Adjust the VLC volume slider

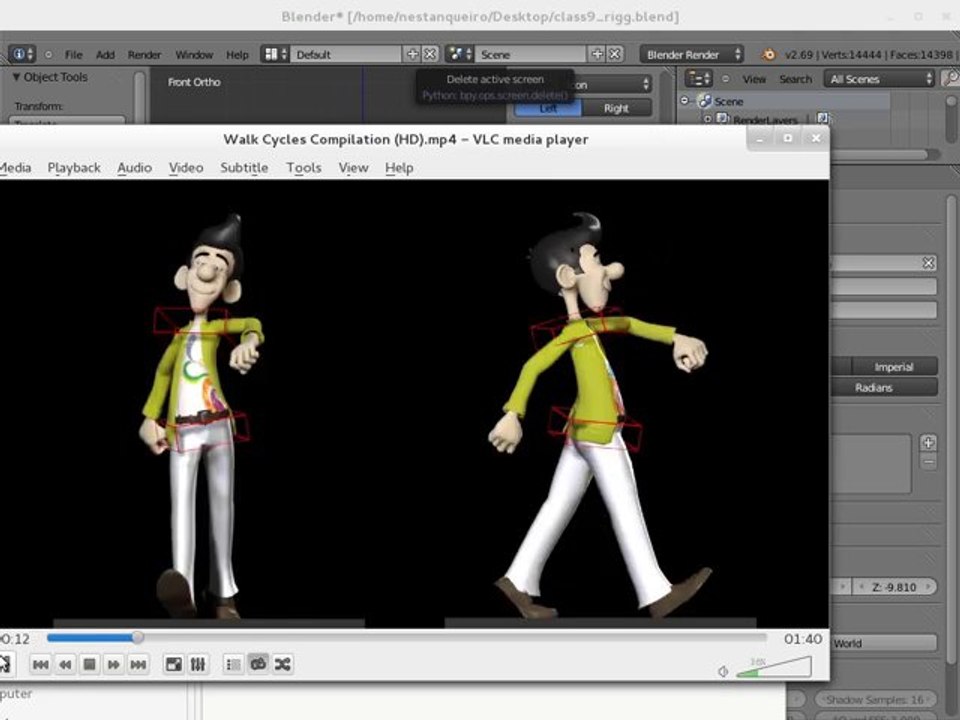tap(774, 667)
